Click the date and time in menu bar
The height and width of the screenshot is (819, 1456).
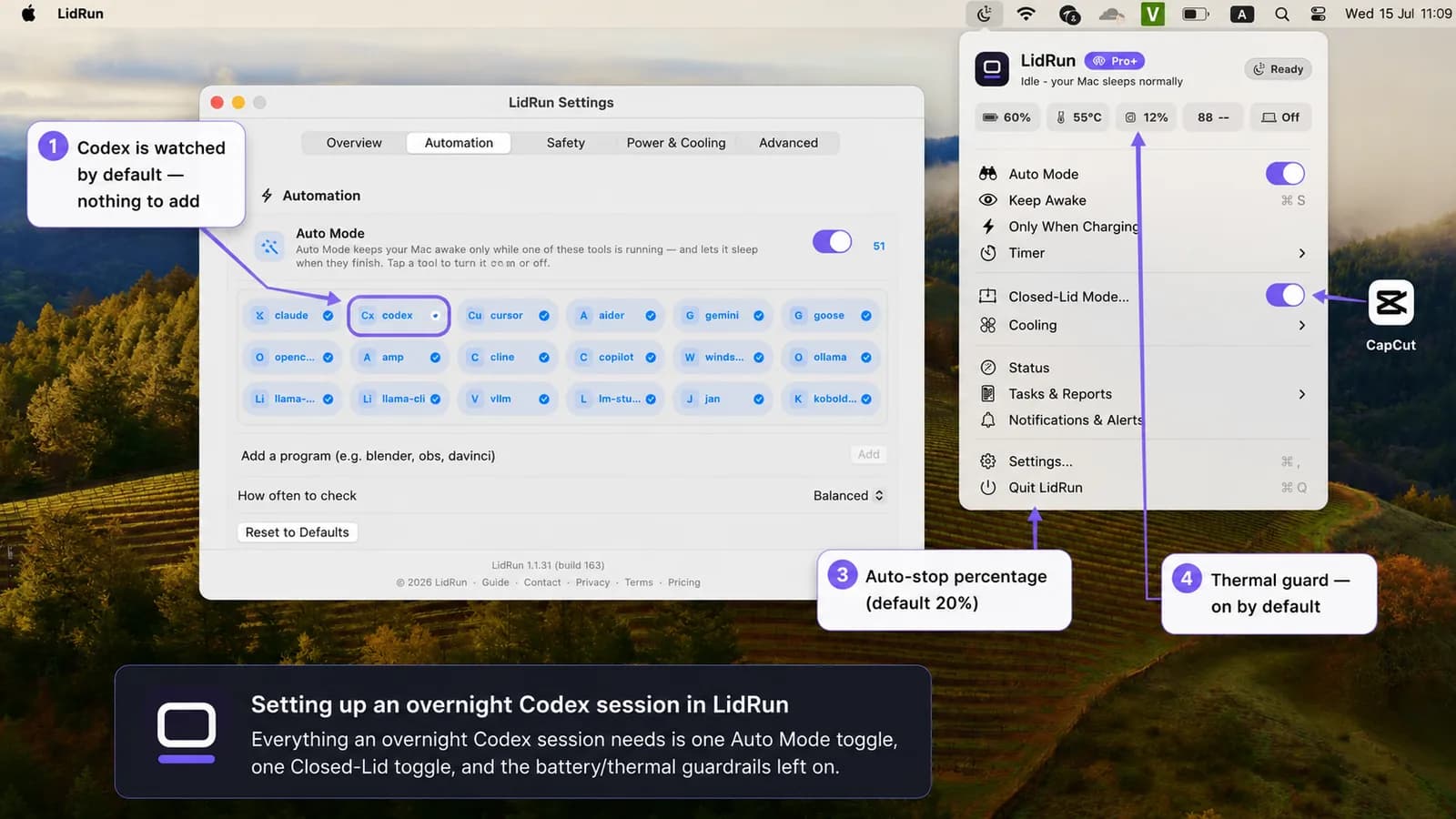pyautogui.click(x=1398, y=14)
